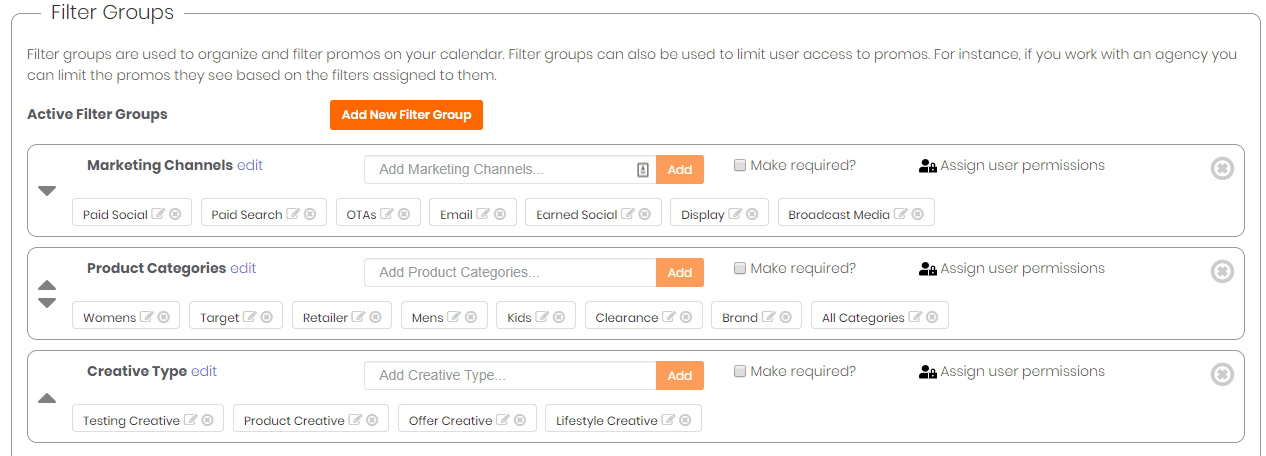Click edit link next to Marketing Channels
1266x456 pixels.
point(250,165)
